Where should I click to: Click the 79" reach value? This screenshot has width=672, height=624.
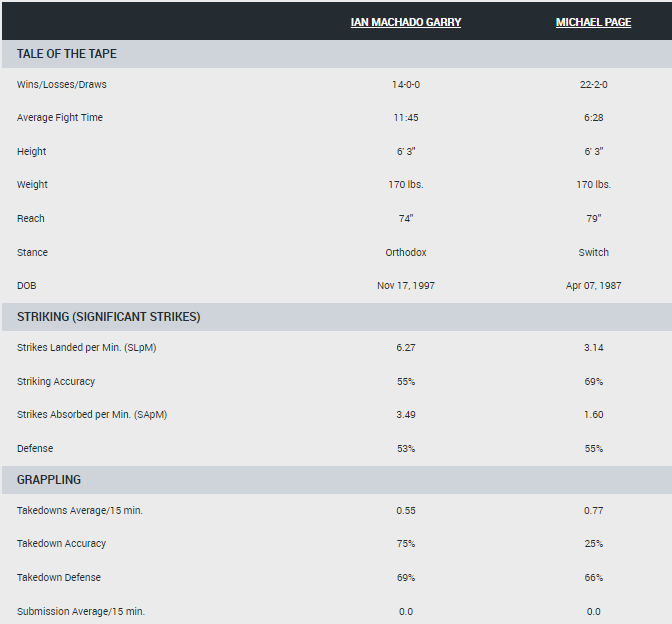pos(593,219)
